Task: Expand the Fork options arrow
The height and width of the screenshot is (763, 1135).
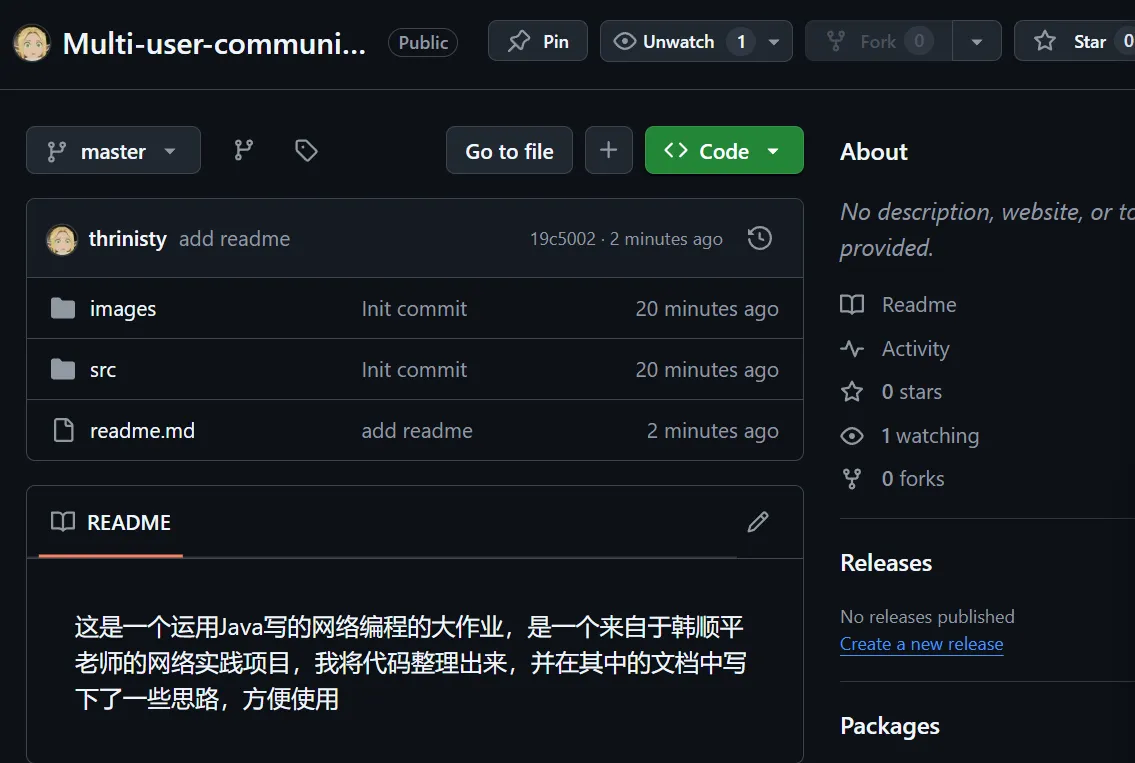Action: tap(977, 41)
